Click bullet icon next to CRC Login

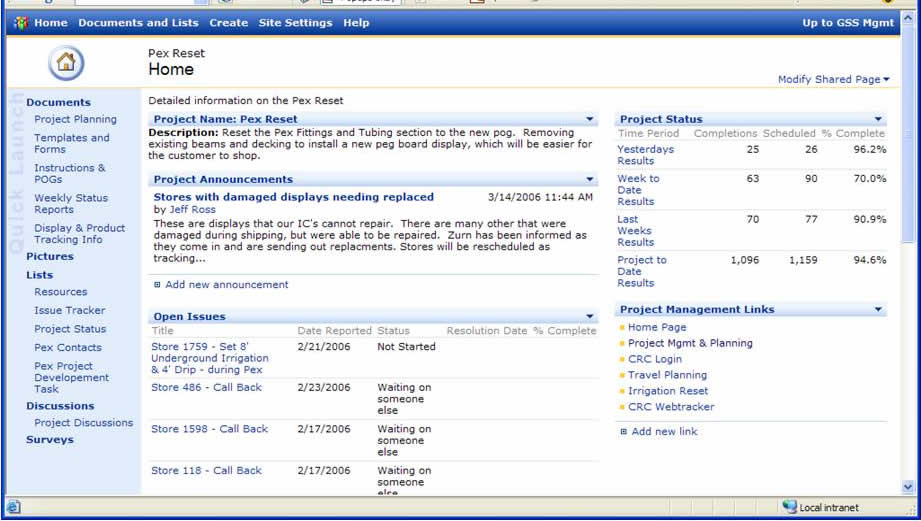pyautogui.click(x=622, y=359)
